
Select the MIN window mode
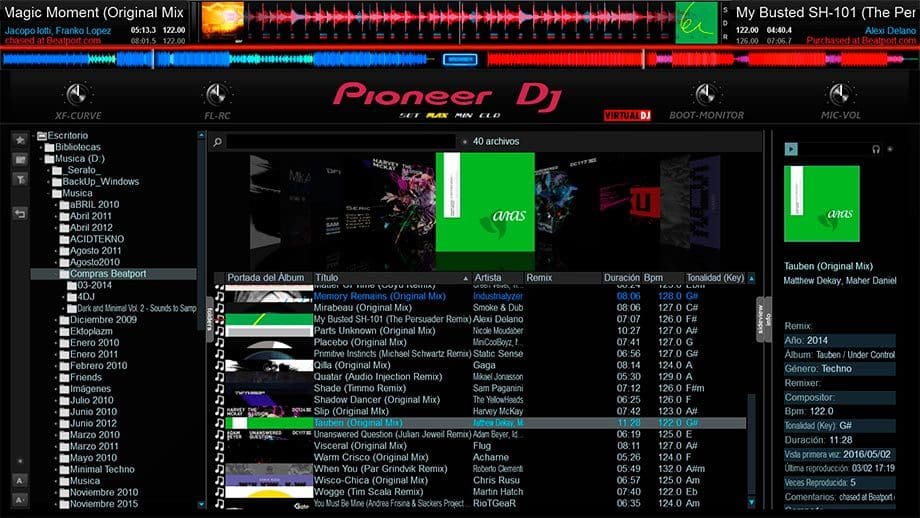click(x=464, y=116)
